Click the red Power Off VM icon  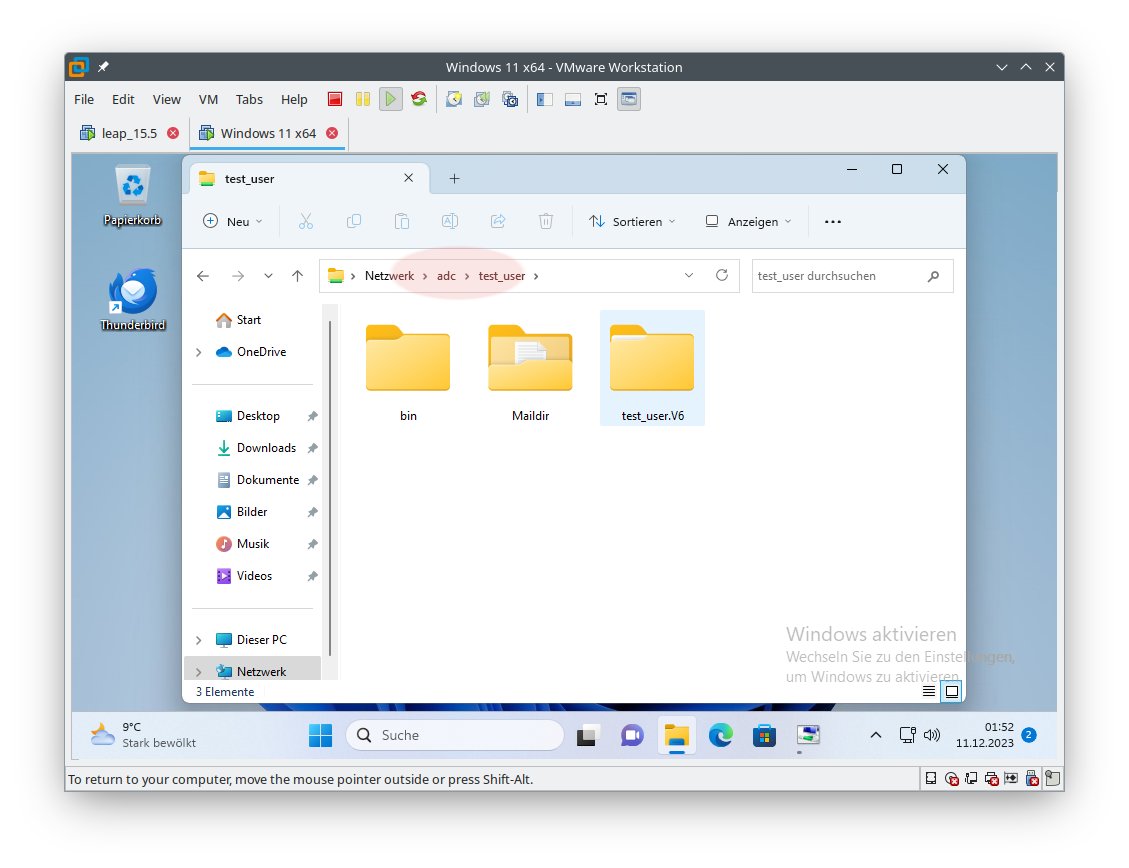pyautogui.click(x=335, y=99)
